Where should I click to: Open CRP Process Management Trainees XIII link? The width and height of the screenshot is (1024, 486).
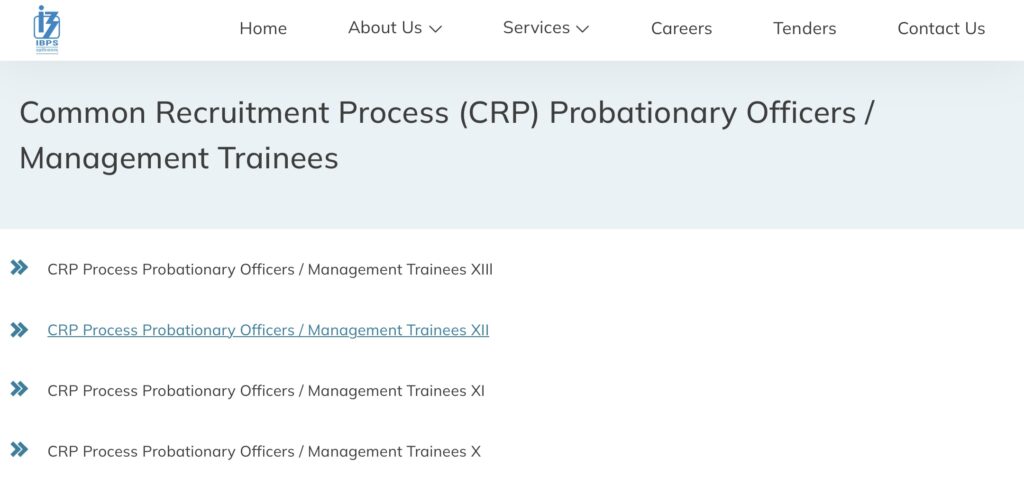coord(270,270)
